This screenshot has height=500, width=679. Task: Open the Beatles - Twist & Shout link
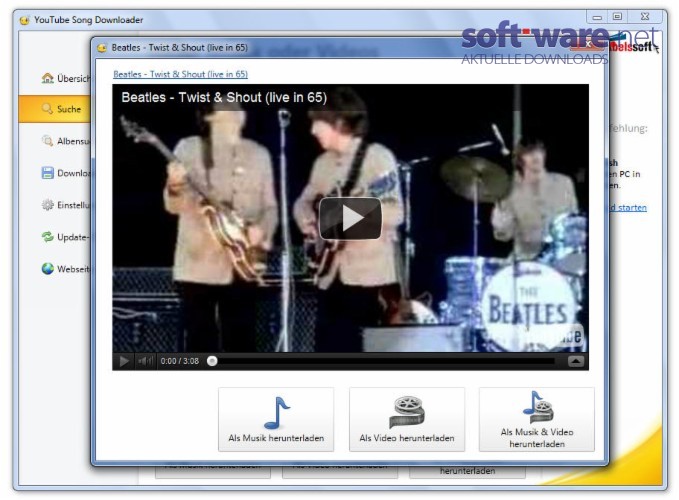(181, 74)
